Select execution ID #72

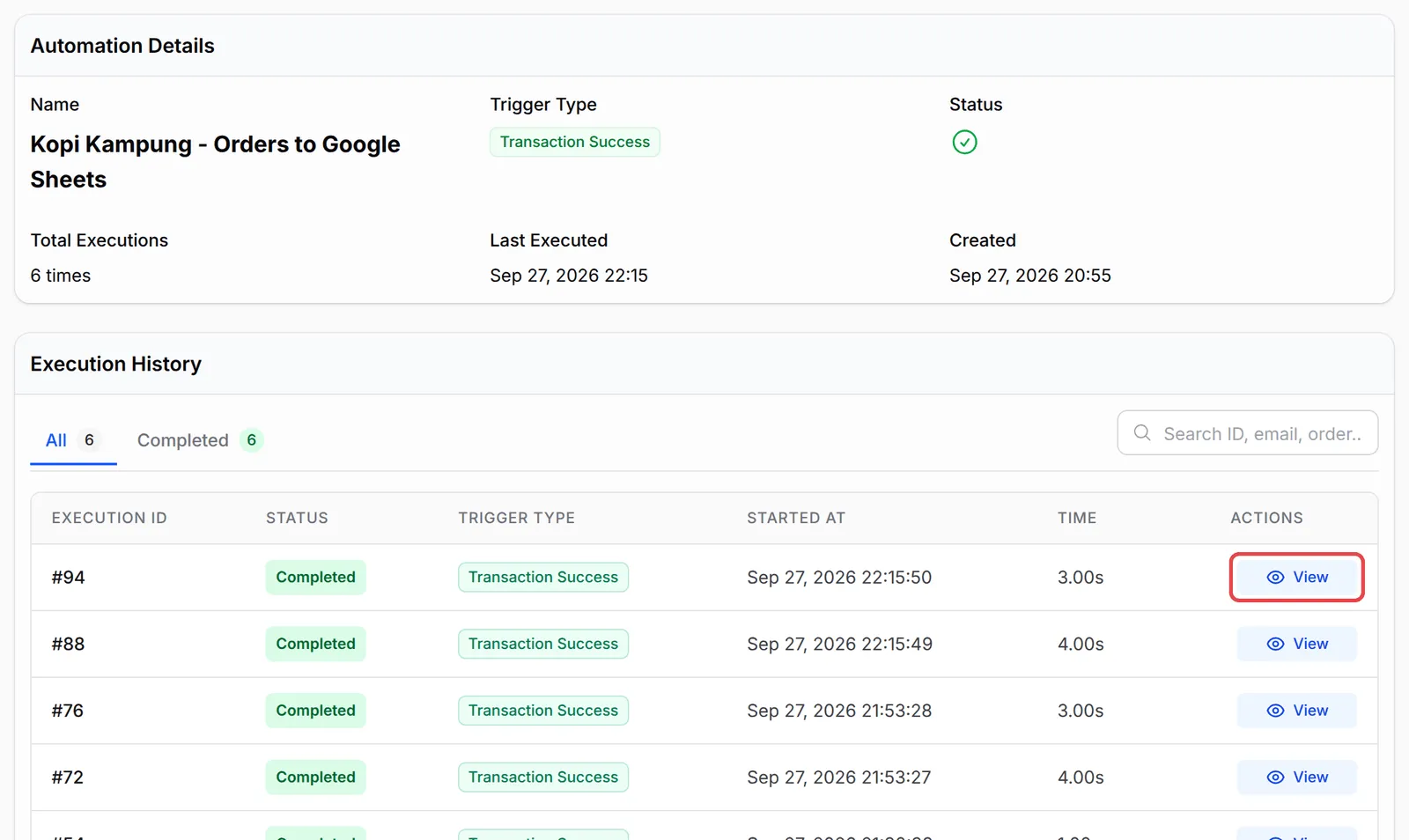point(68,777)
